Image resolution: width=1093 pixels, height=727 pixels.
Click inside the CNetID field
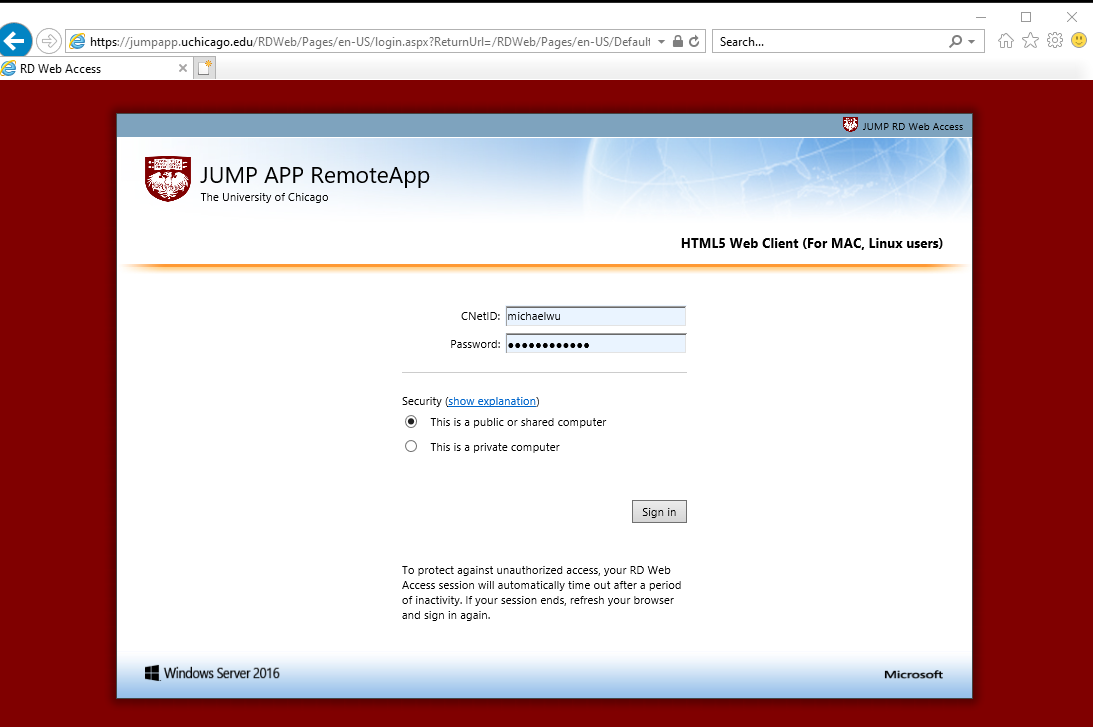[x=595, y=316]
